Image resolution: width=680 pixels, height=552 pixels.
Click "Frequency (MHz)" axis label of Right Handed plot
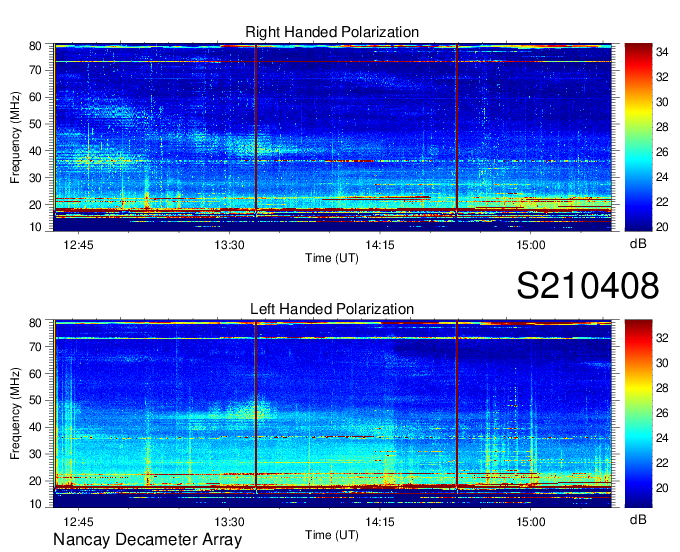pos(15,137)
